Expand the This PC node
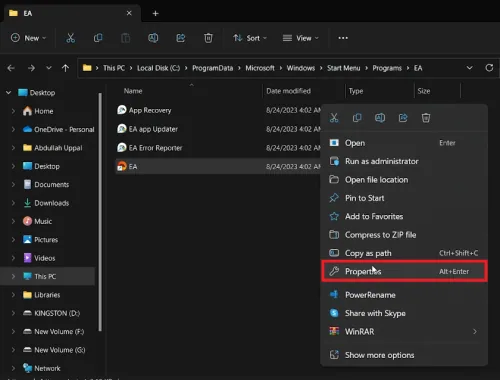The image size is (500, 380). 13,276
